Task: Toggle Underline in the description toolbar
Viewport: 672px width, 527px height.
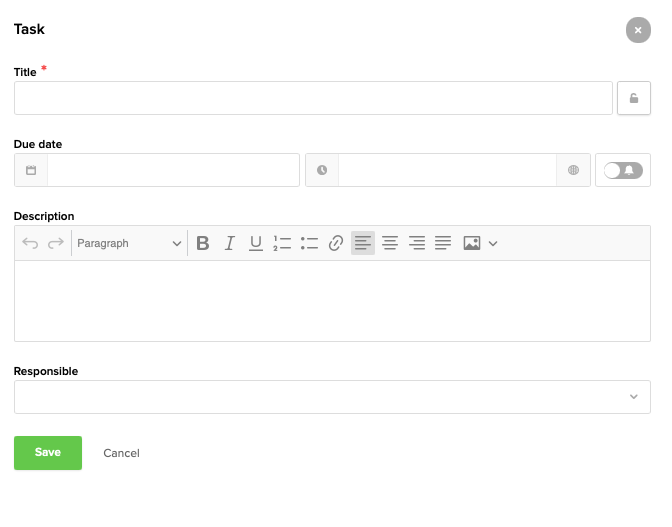Action: [256, 243]
